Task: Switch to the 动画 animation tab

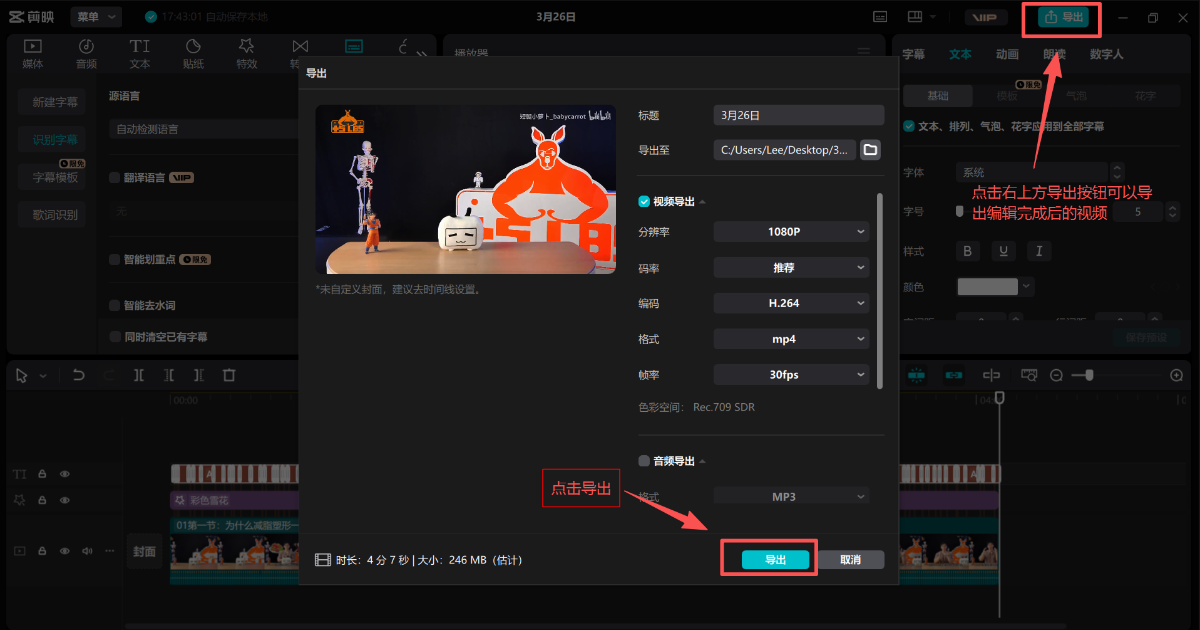Action: click(x=1007, y=54)
